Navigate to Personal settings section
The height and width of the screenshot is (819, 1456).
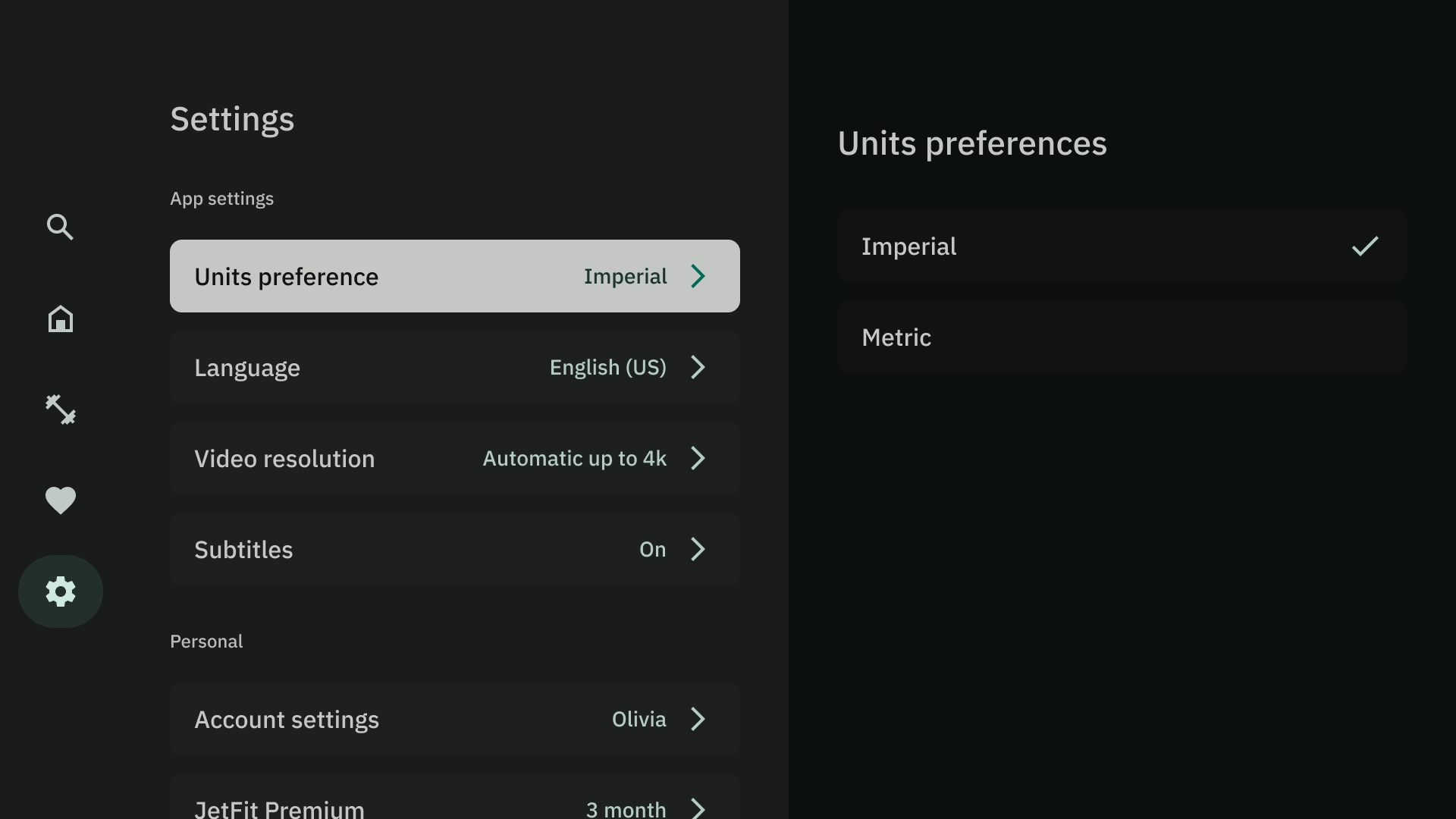(x=206, y=642)
